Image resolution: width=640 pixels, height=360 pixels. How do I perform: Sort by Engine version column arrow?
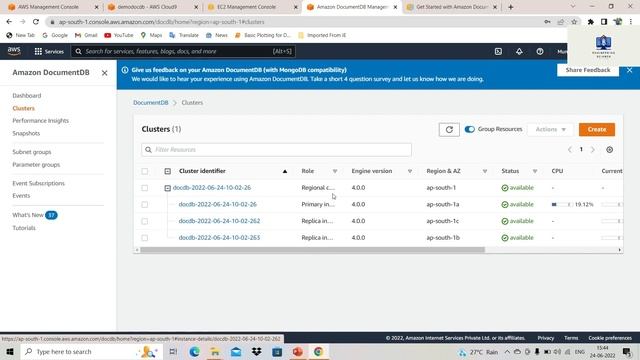pos(410,171)
